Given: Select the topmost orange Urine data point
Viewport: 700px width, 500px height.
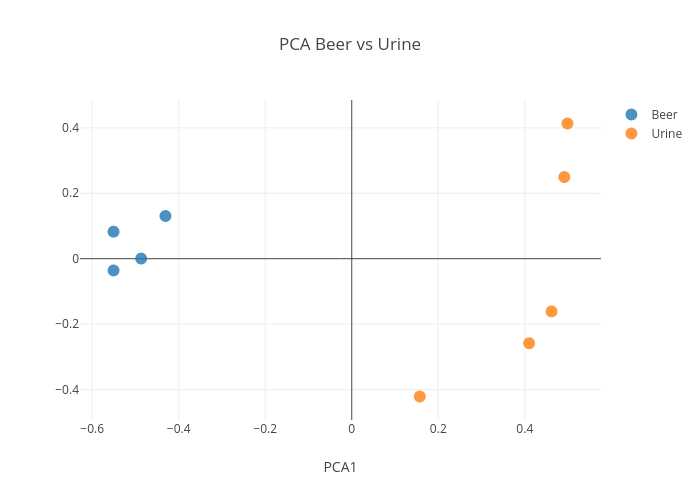Looking at the screenshot, I should pos(567,123).
